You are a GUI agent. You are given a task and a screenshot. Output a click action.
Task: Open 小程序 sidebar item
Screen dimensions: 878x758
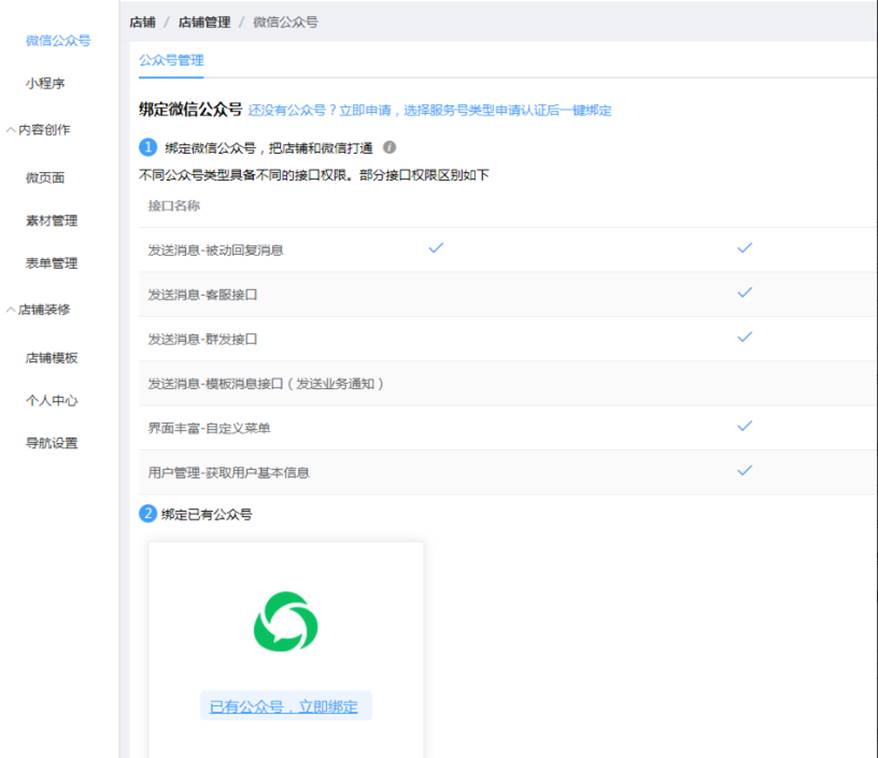click(45, 83)
